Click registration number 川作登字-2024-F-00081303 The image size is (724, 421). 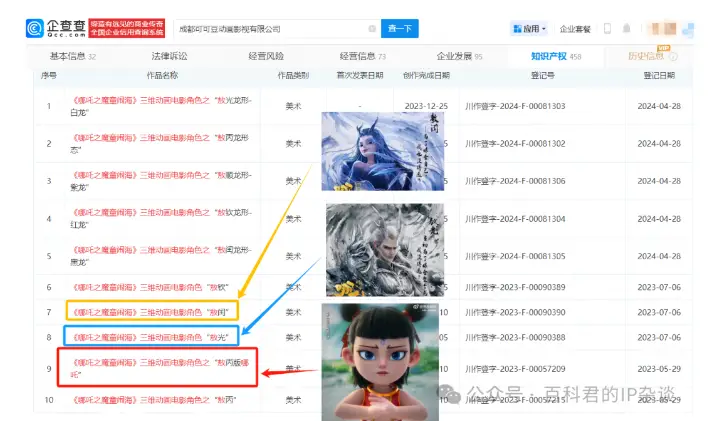tap(515, 106)
